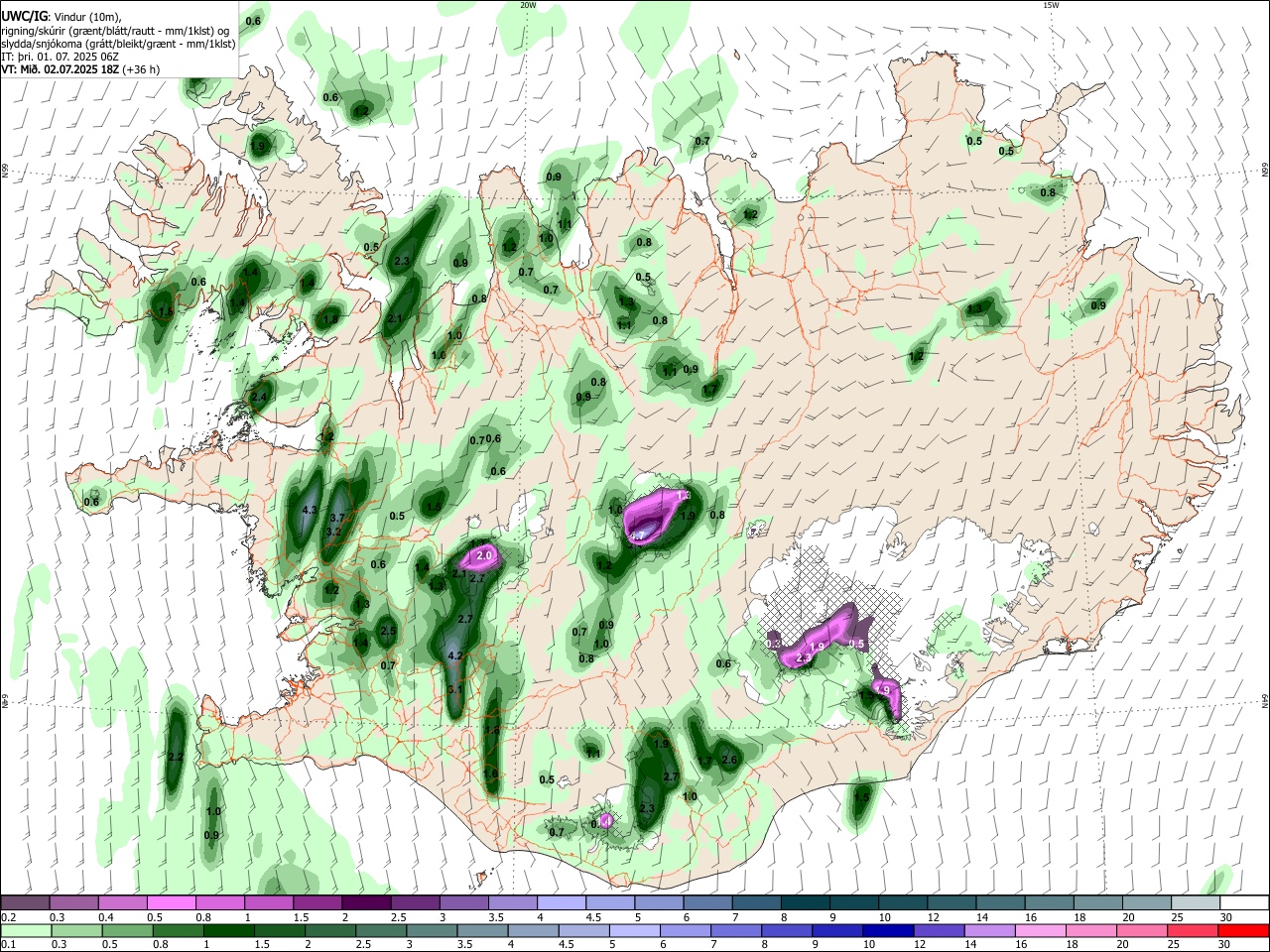1270x952 pixels.
Task: Click the 4.7 value inside the pink patch
Action: pos(637,536)
